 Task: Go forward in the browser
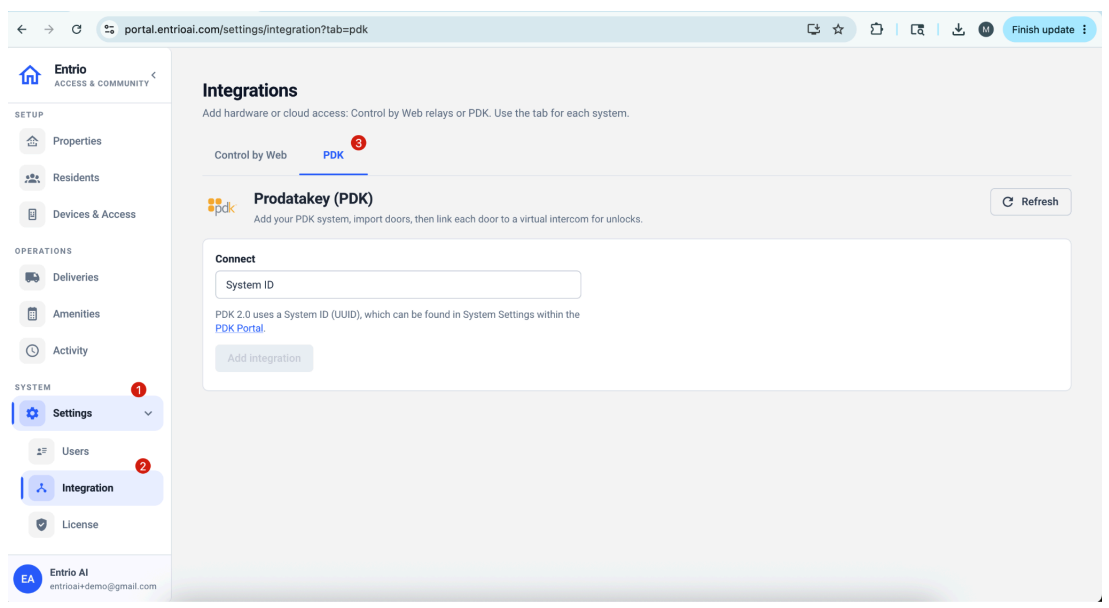[x=49, y=30]
